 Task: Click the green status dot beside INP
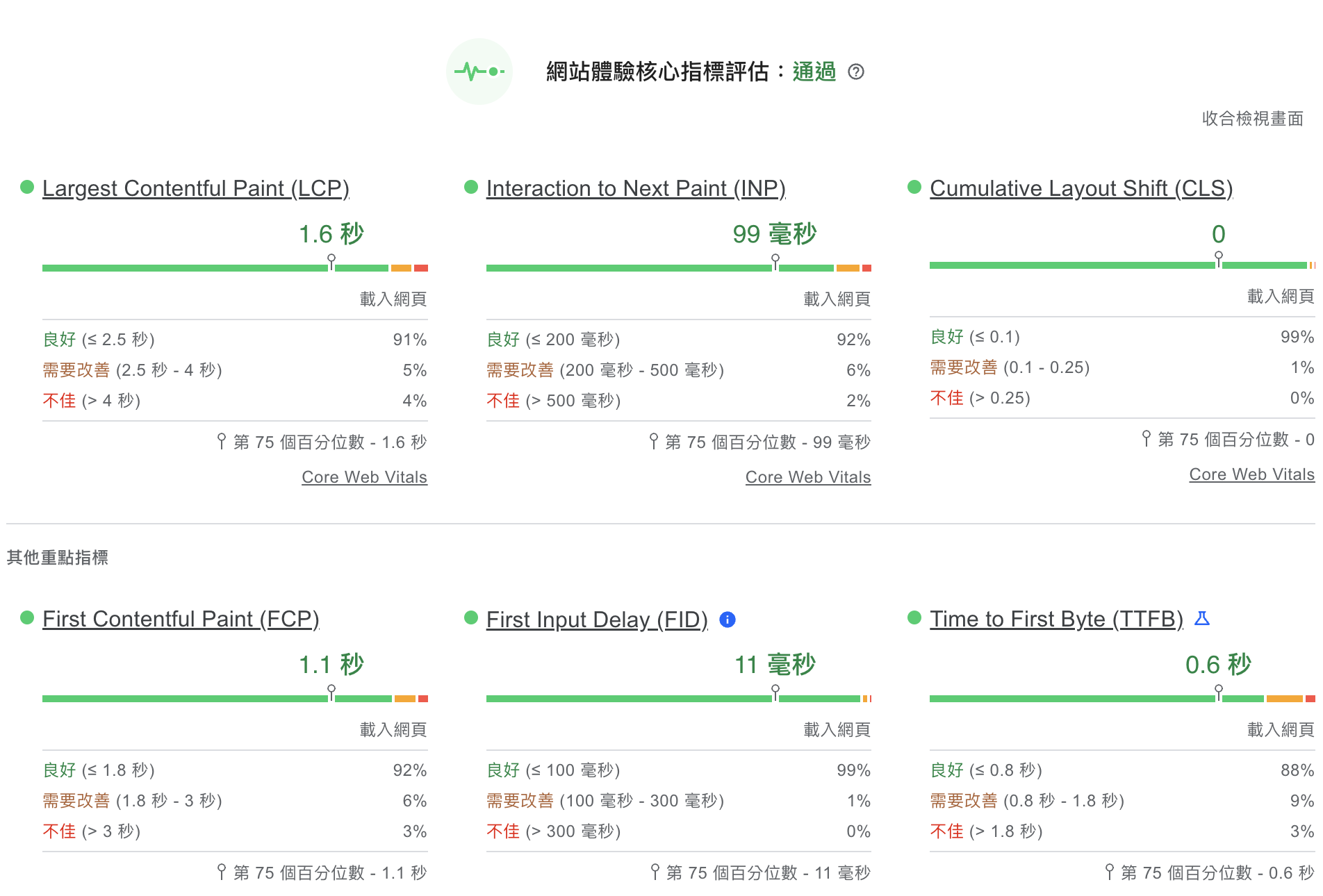pyautogui.click(x=470, y=186)
